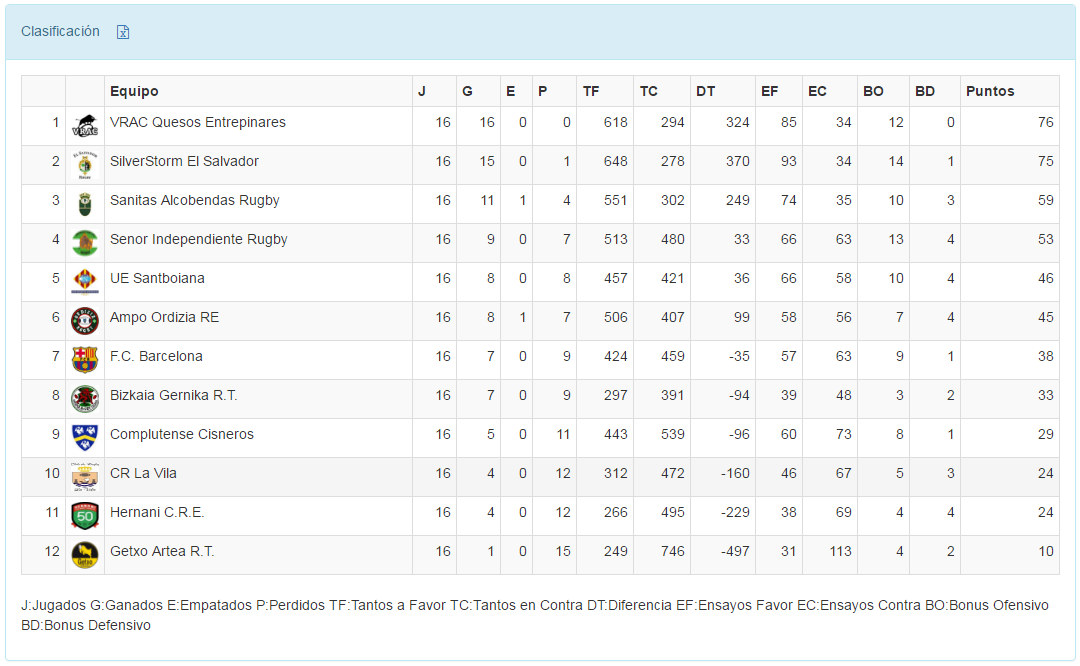Click the Hernani C.R.E. logo
1080x666 pixels.
point(85,516)
